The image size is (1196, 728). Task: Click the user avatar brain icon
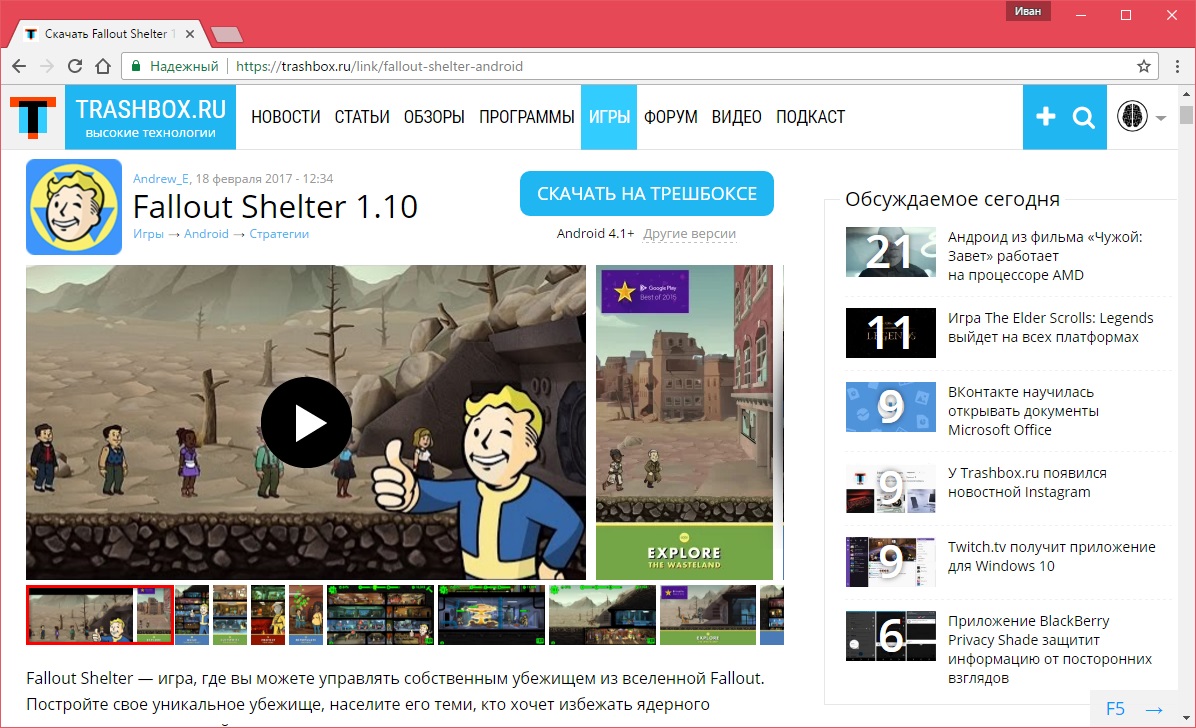[x=1132, y=117]
